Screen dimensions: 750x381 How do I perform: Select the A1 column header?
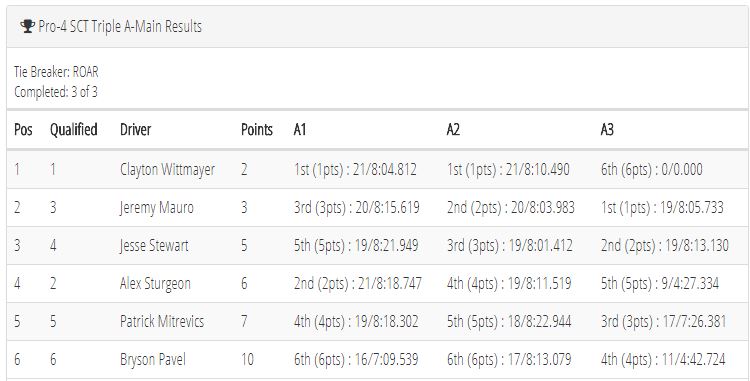click(300, 130)
